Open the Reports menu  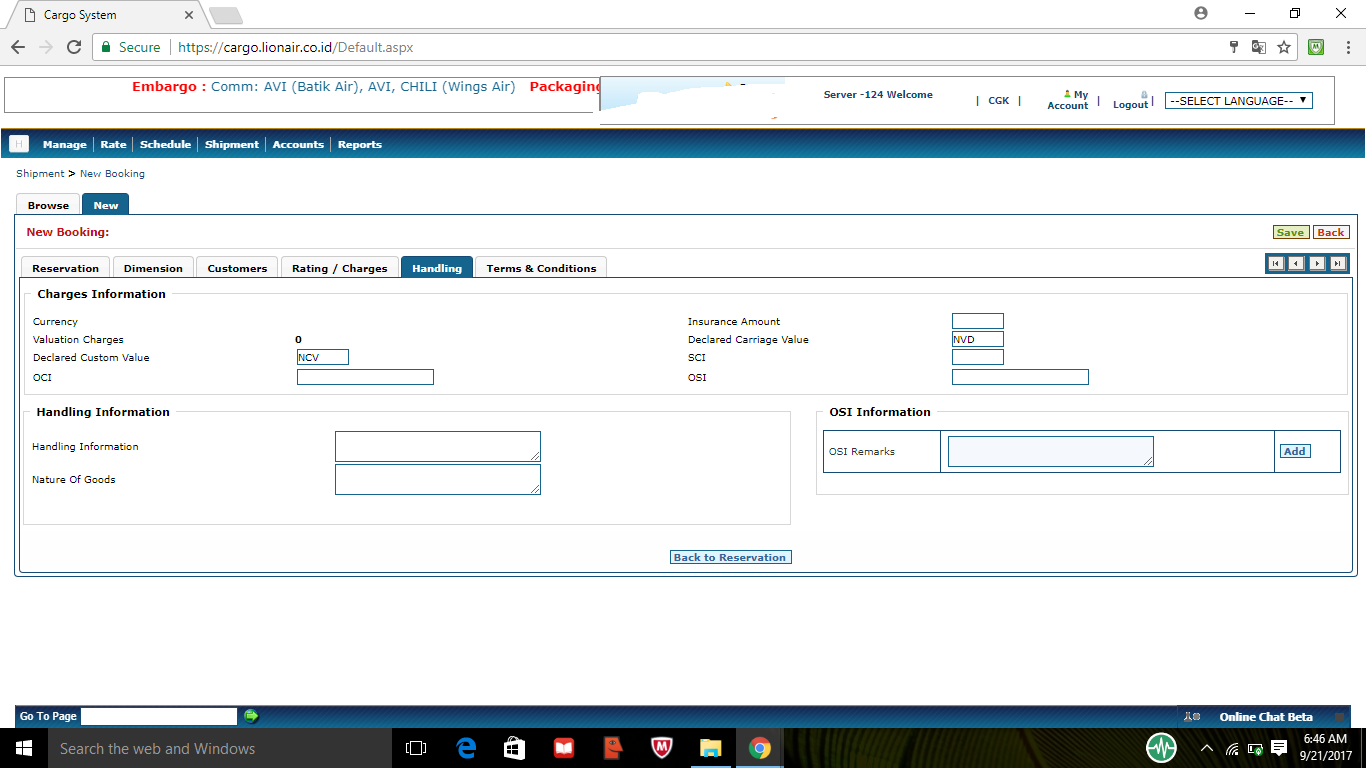(359, 144)
